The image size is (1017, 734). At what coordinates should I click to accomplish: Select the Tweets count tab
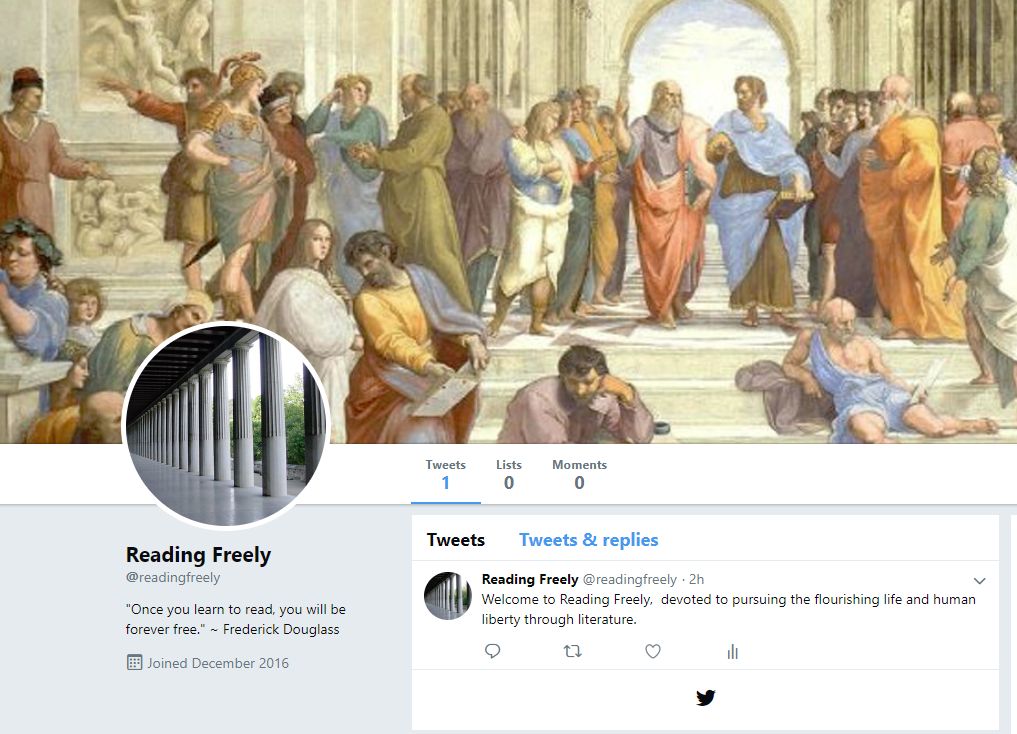(446, 474)
